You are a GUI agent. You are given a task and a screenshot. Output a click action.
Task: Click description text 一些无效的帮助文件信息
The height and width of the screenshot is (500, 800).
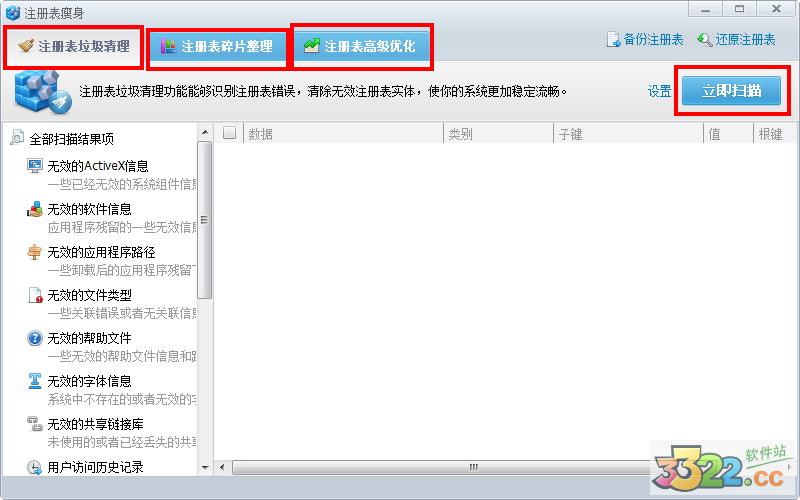[122, 356]
